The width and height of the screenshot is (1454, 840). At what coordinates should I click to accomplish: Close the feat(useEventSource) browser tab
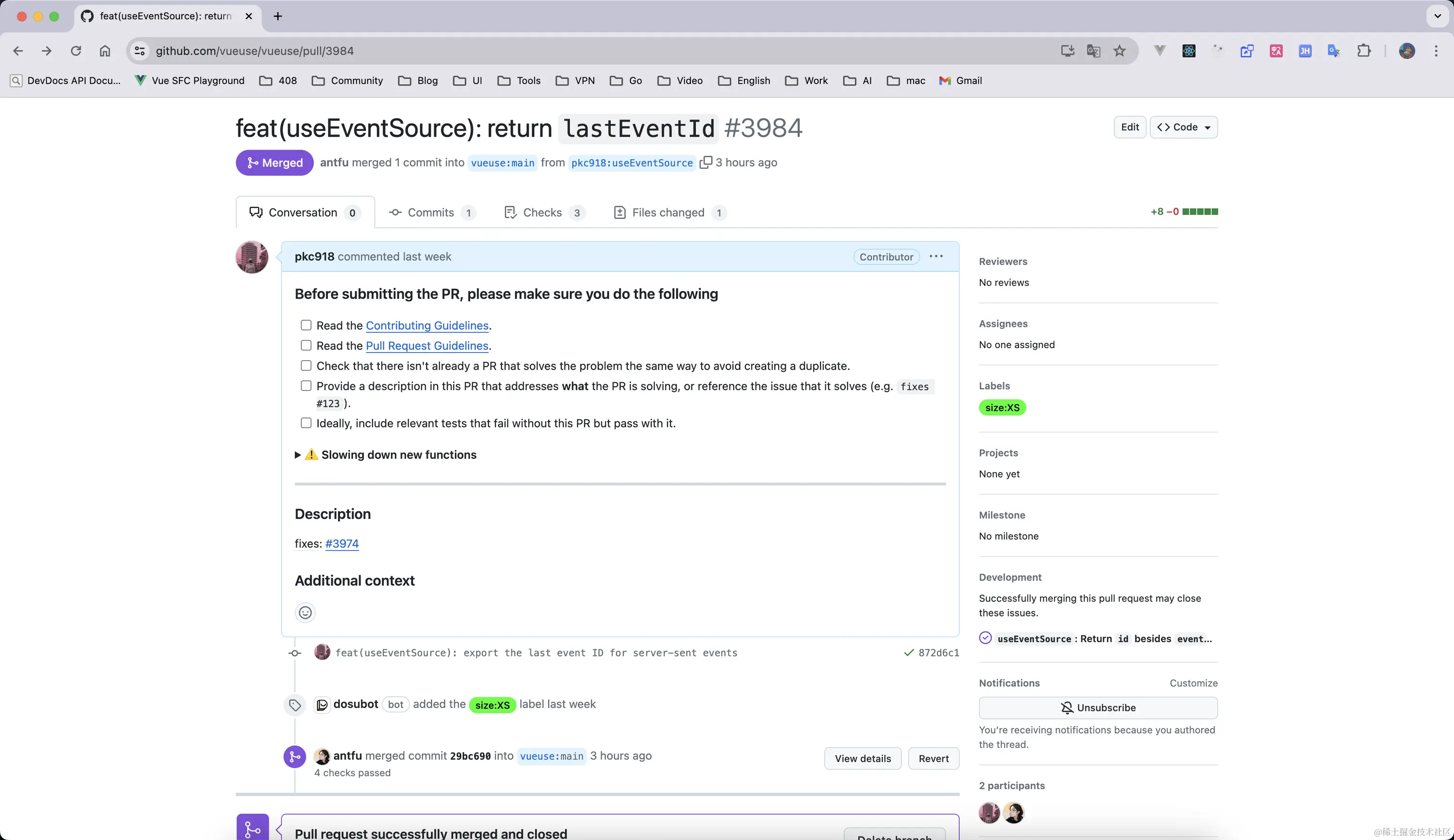click(x=249, y=16)
